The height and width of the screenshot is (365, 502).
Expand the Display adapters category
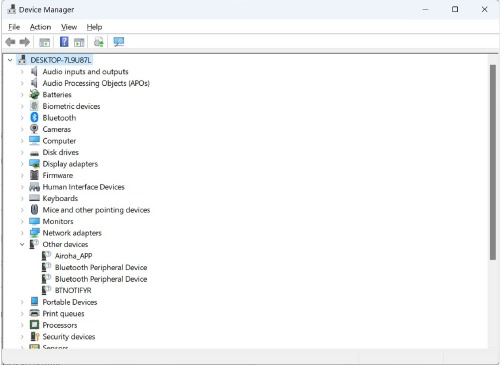22,164
